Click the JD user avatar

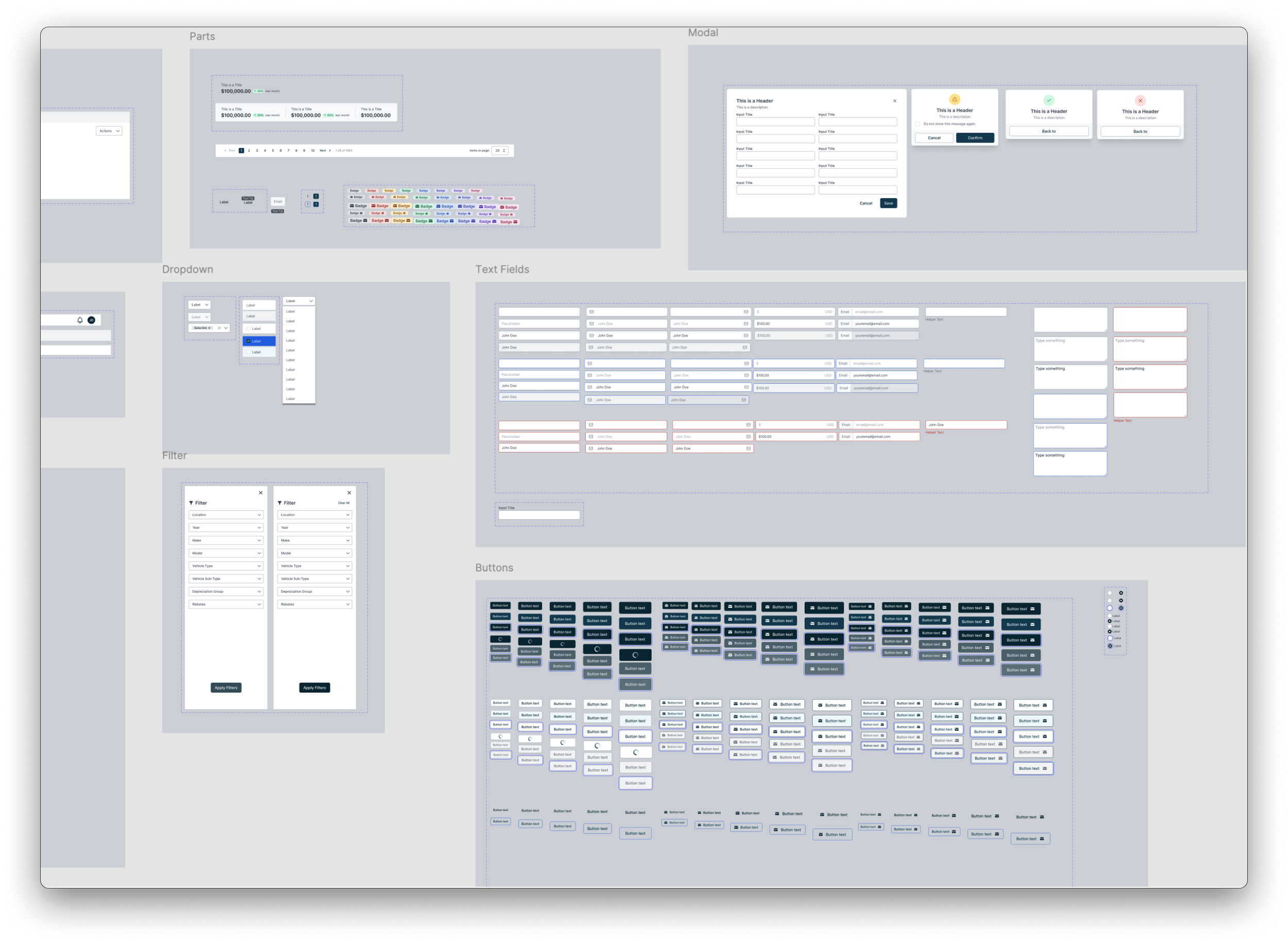coord(91,320)
